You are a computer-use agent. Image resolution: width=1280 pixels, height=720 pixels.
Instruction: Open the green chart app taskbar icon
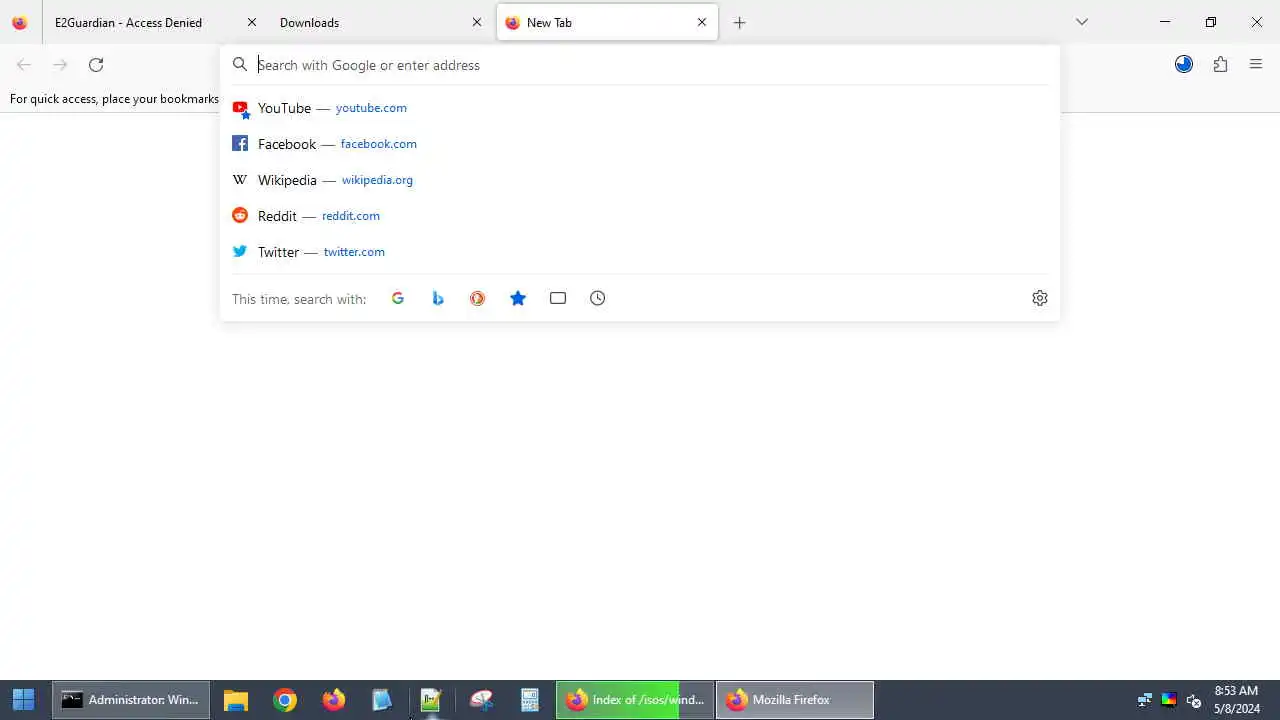[431, 700]
